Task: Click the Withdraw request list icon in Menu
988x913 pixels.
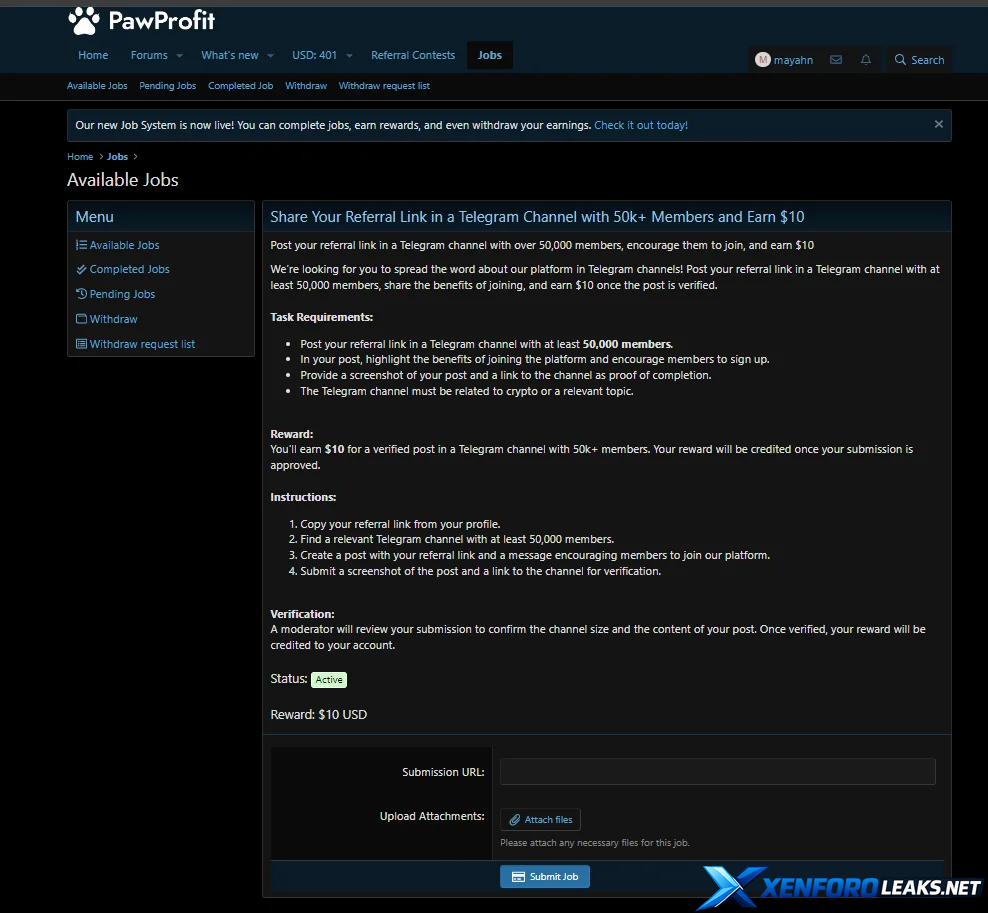Action: 81,344
